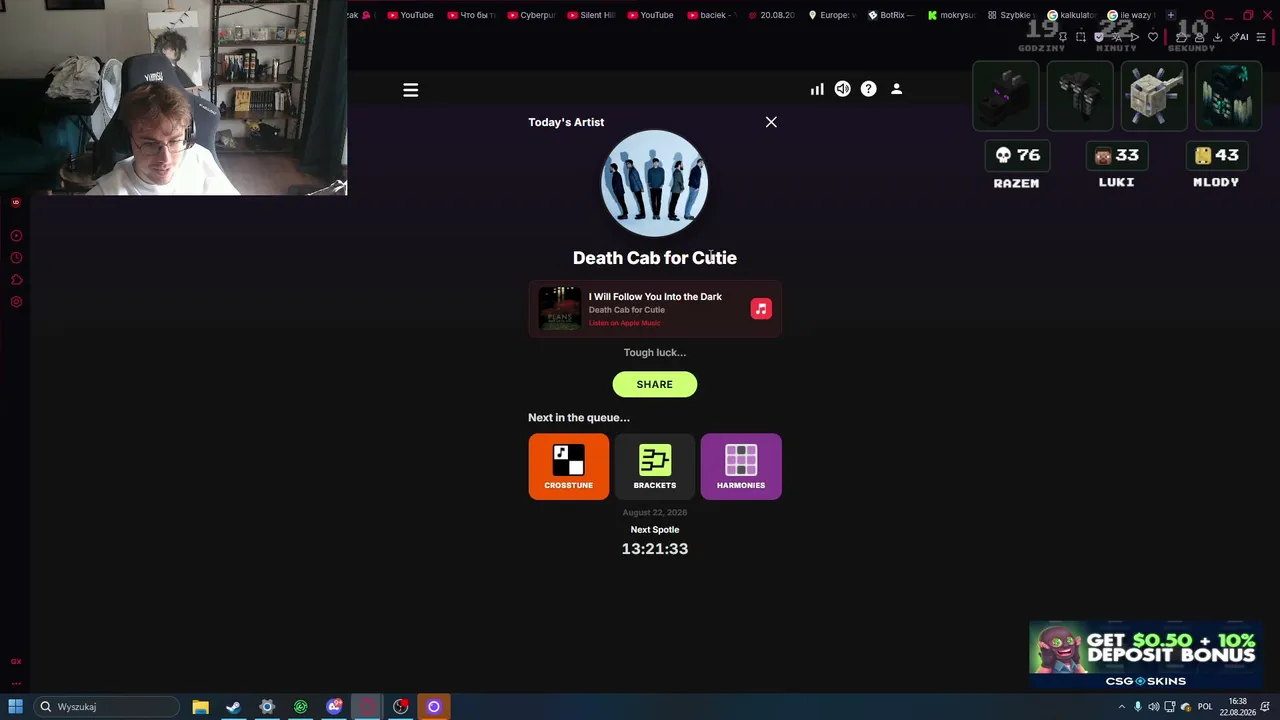The height and width of the screenshot is (720, 1280).
Task: Switch to the kalkulator browser tab
Action: click(x=1071, y=15)
